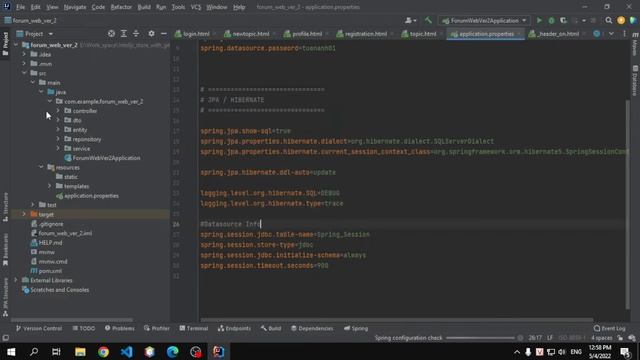Viewport: 640px width, 360px height.
Task: Expand the repository package
Action: coord(58,139)
